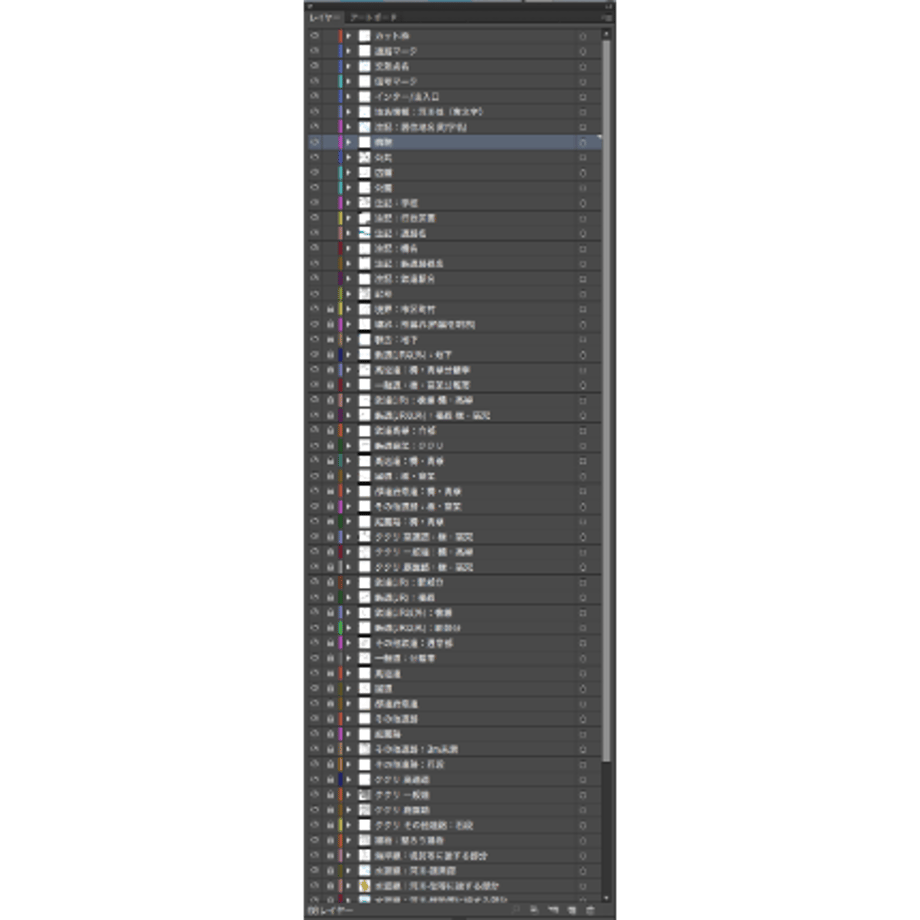The image size is (920, 920).
Task: Click the target circle of インター/出入口 layer
Action: click(583, 97)
